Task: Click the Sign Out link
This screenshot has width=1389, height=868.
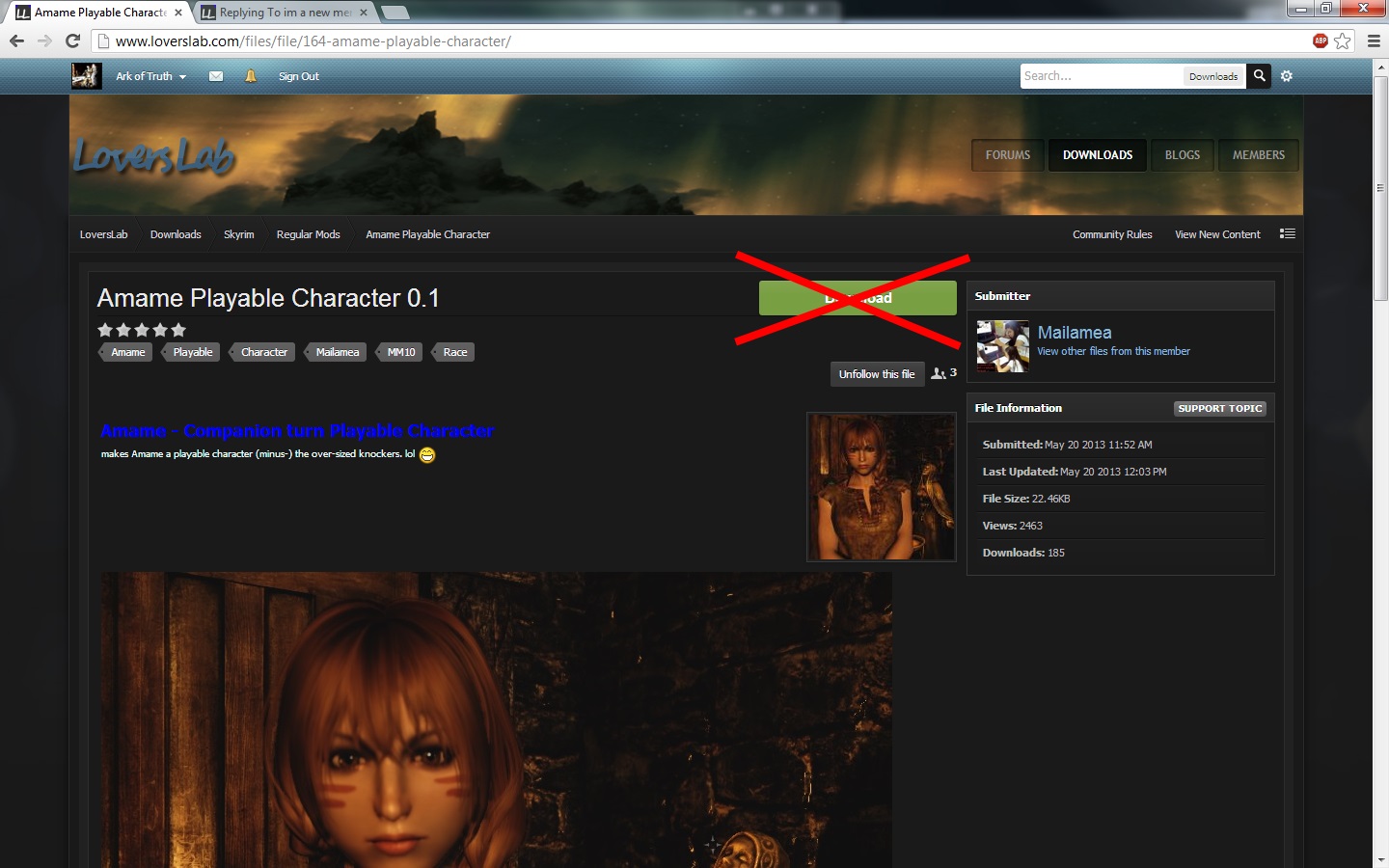Action: point(299,76)
